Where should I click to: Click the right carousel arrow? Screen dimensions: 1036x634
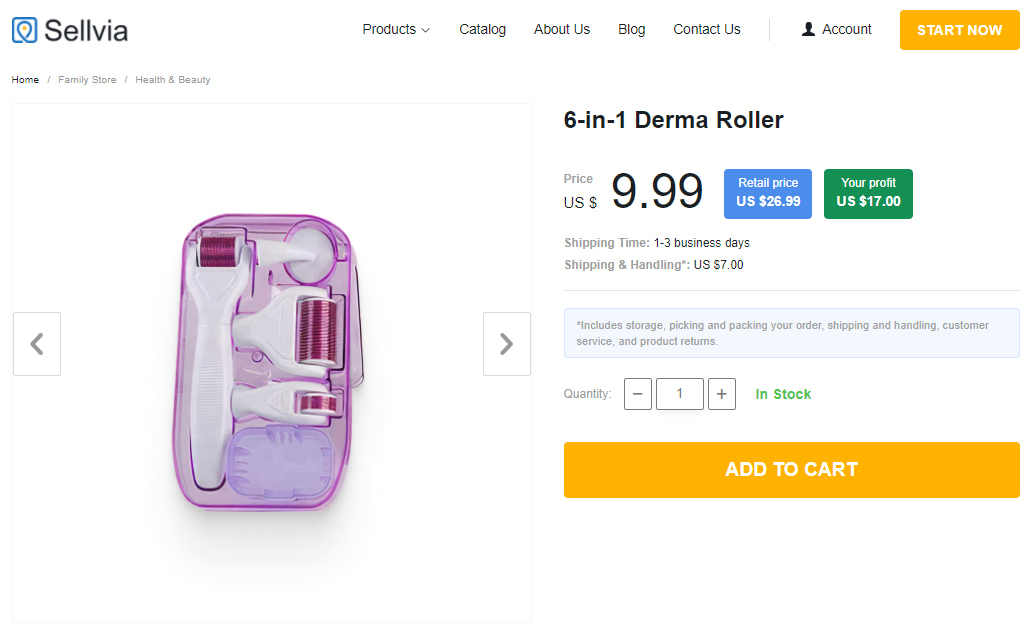click(x=507, y=343)
